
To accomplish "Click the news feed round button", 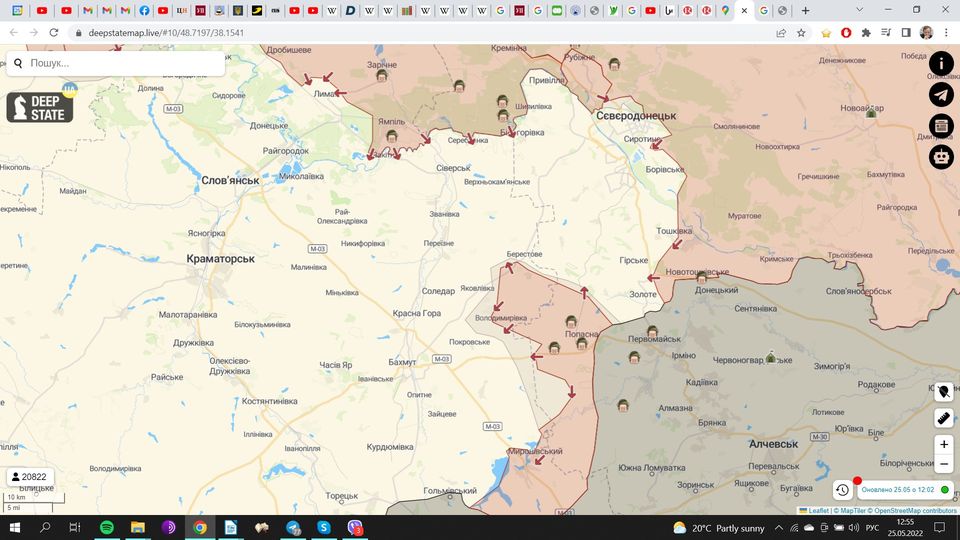I will [x=941, y=125].
